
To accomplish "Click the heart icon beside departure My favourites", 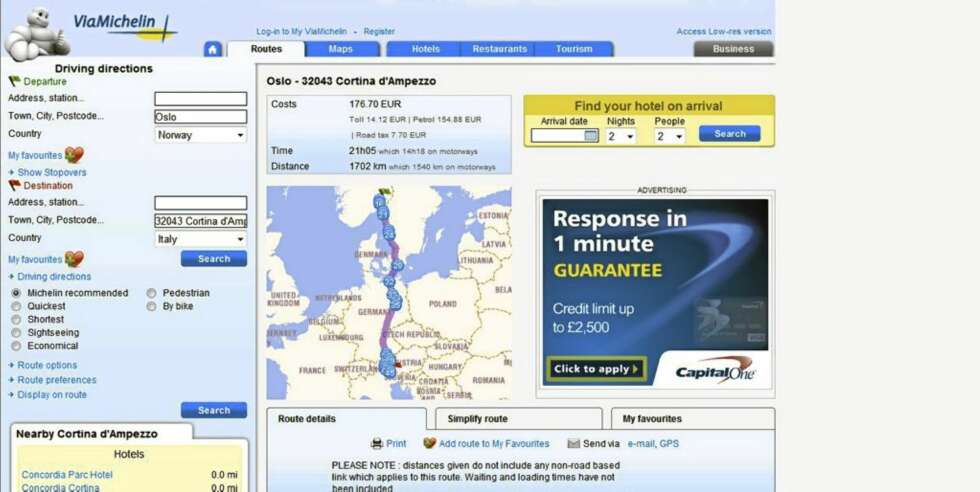I will tap(74, 154).
